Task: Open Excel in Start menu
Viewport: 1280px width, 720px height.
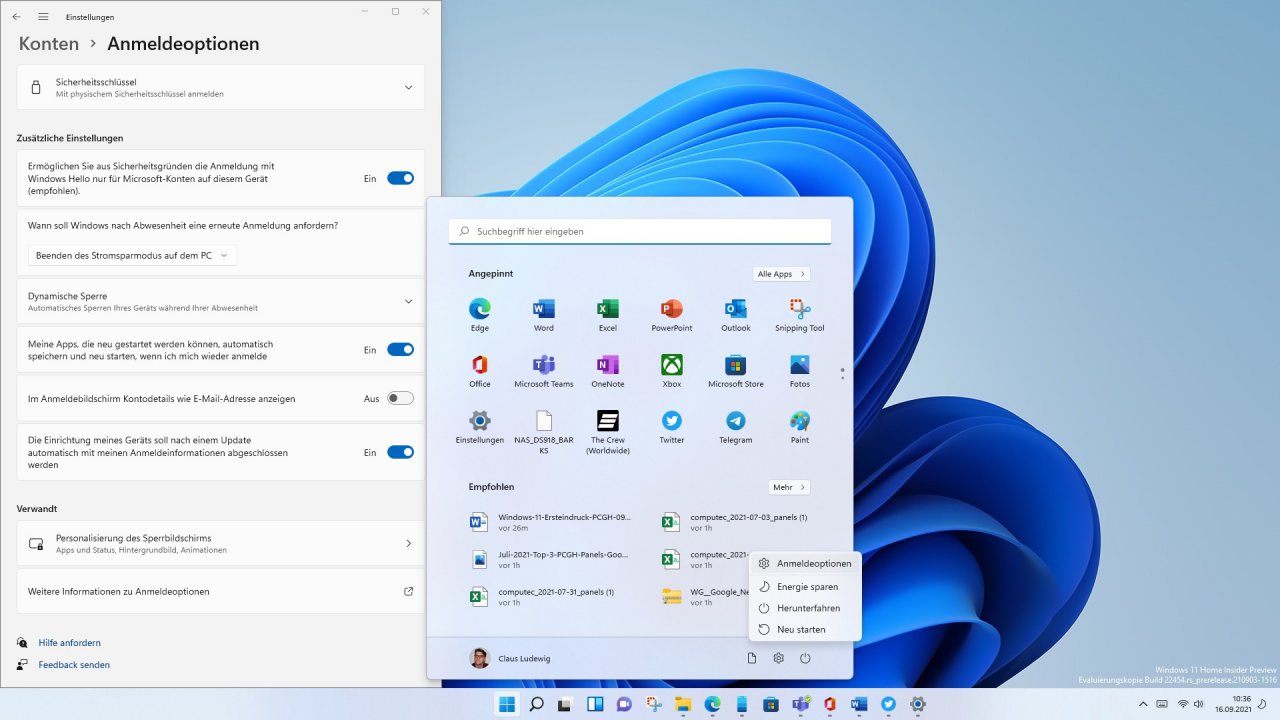Action: click(x=608, y=314)
